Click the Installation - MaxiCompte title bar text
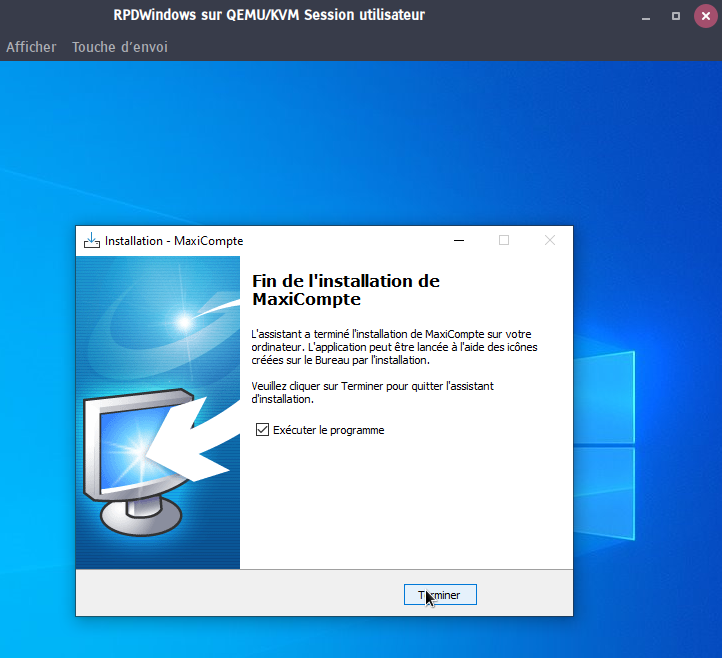 tap(174, 241)
